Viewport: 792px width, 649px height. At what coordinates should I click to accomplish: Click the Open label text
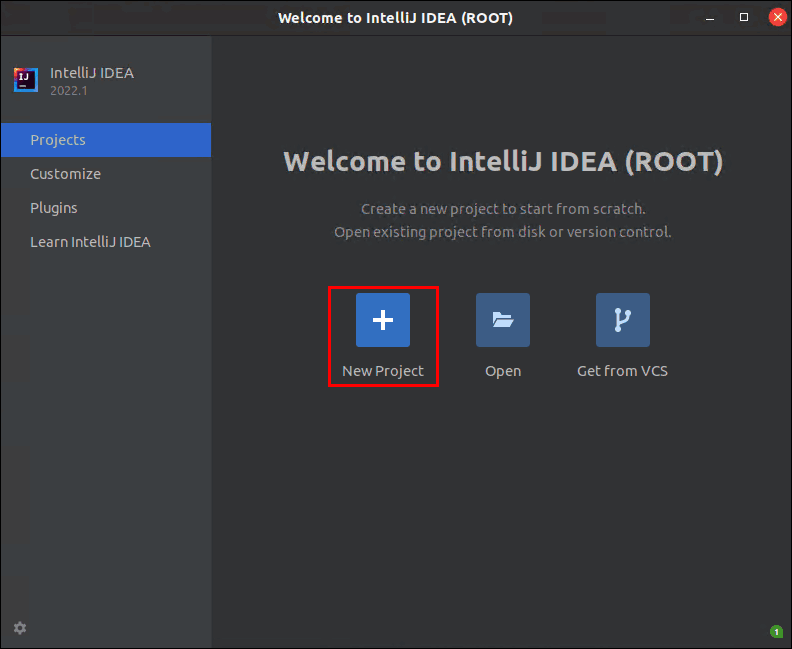[x=503, y=371]
